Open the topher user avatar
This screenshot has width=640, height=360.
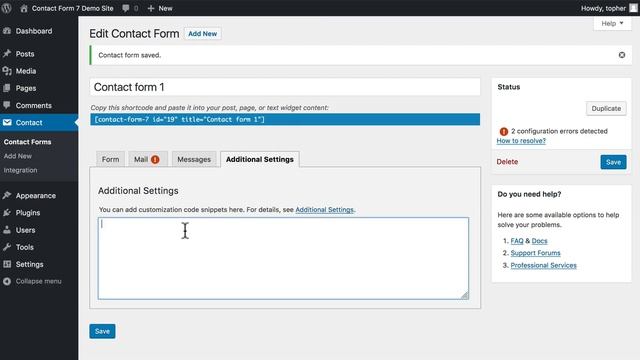633,8
